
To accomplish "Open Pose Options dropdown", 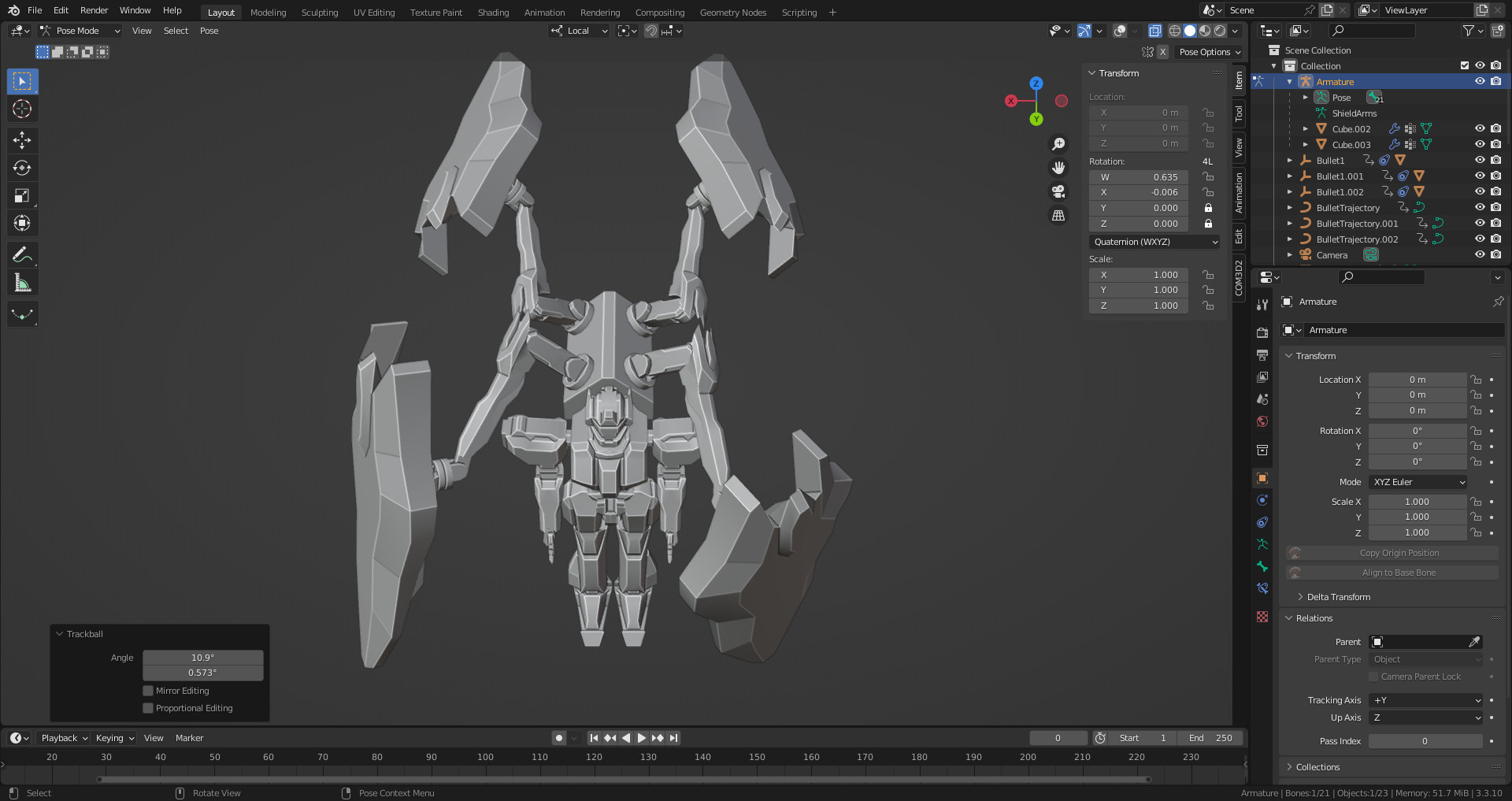I will pos(1210,52).
